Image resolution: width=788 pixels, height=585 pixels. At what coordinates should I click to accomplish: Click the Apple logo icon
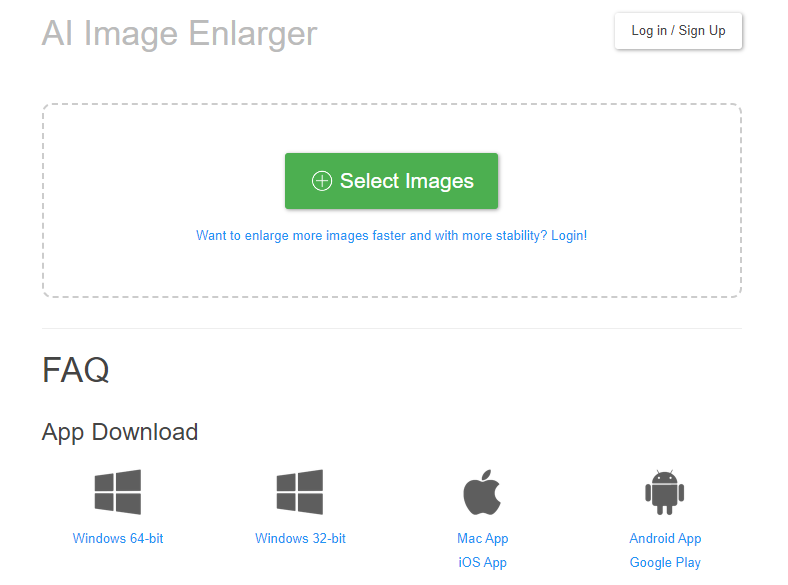[482, 492]
